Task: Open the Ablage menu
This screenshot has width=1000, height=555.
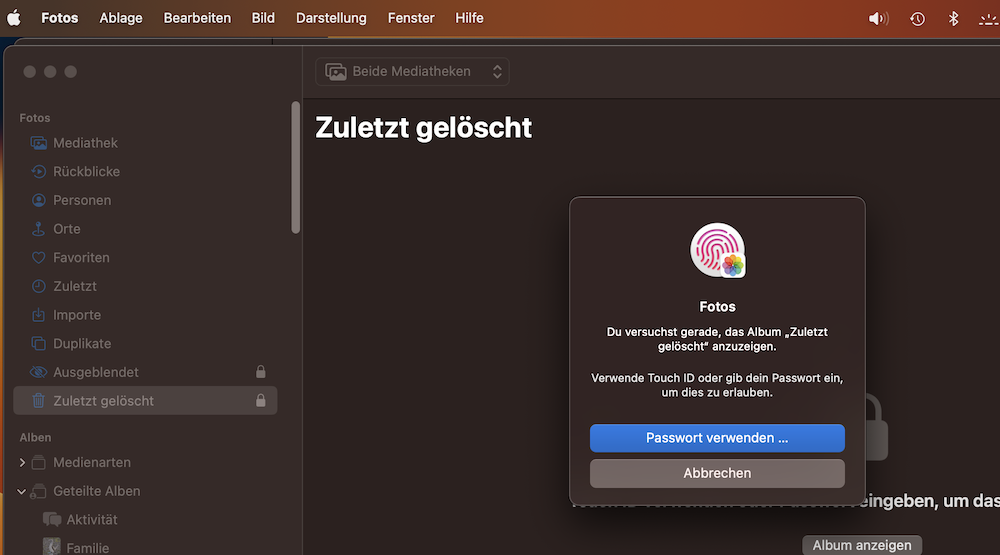Action: coord(121,18)
